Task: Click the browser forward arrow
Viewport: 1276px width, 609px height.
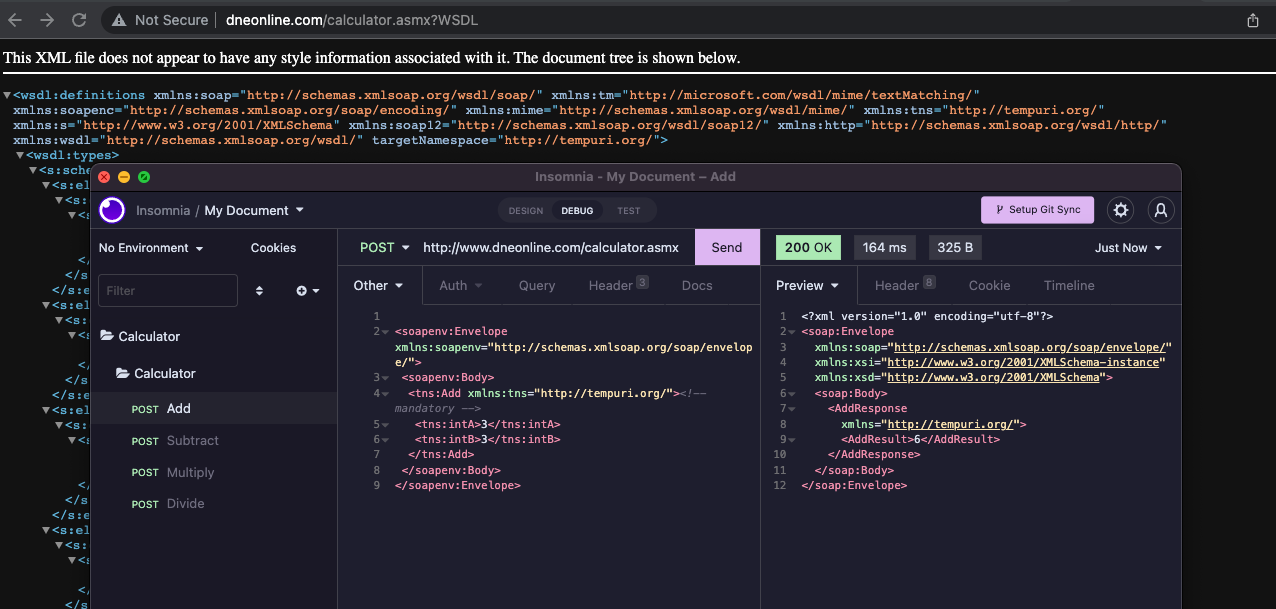Action: pos(47,20)
